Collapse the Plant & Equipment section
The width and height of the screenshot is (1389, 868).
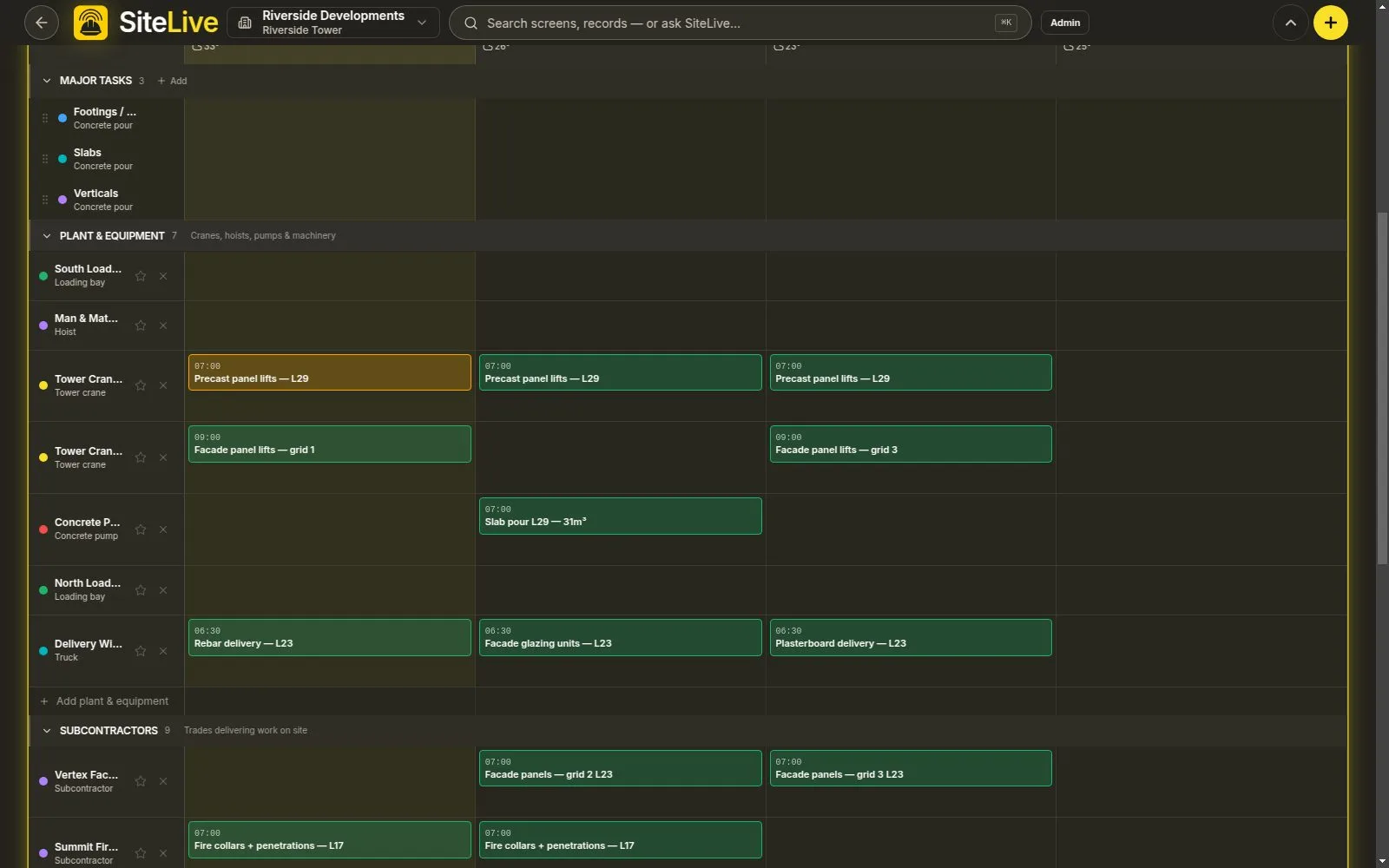[47, 236]
